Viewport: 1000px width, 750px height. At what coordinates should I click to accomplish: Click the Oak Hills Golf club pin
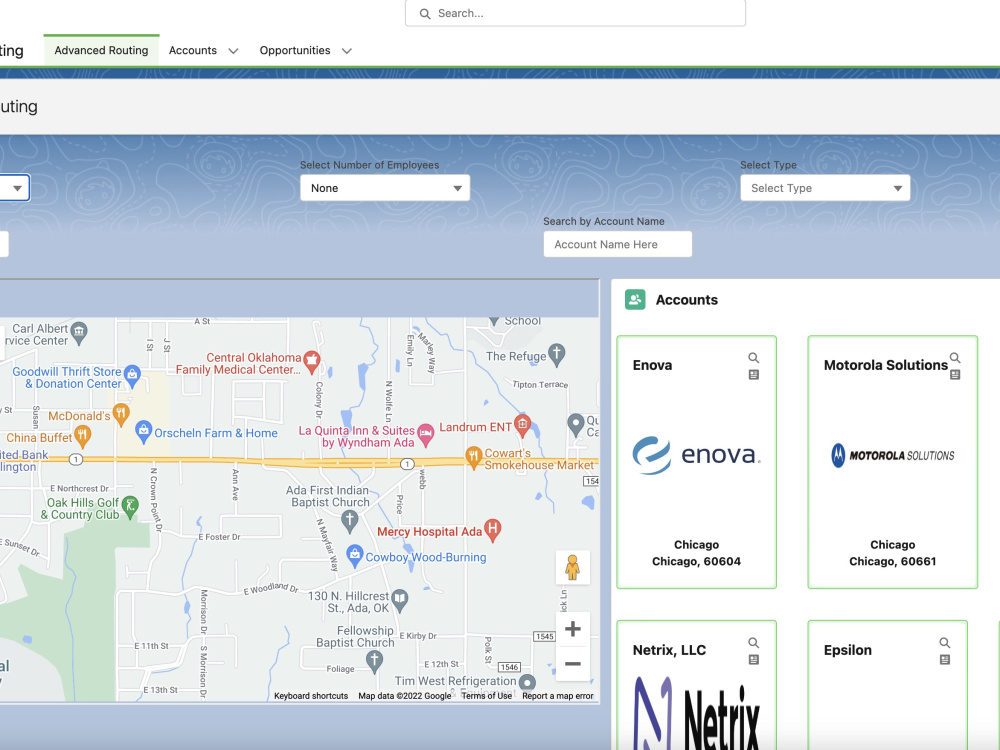pyautogui.click(x=129, y=507)
